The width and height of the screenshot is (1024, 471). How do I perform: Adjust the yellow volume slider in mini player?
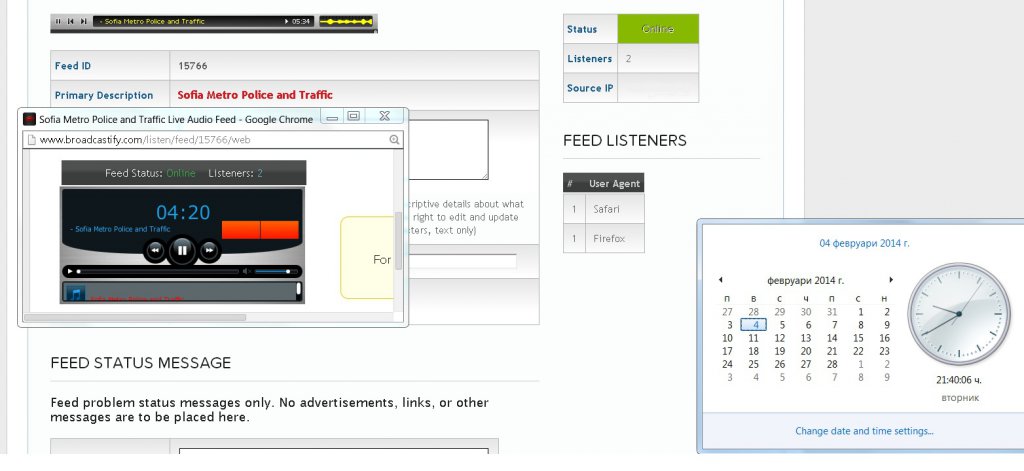[x=346, y=22]
